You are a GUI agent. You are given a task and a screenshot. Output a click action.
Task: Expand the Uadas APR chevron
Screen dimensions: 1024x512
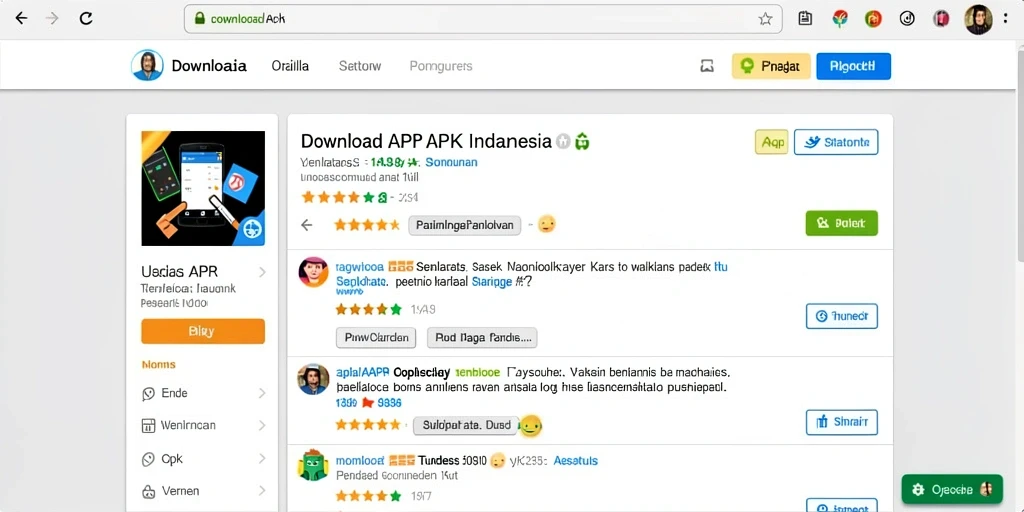pyautogui.click(x=262, y=272)
